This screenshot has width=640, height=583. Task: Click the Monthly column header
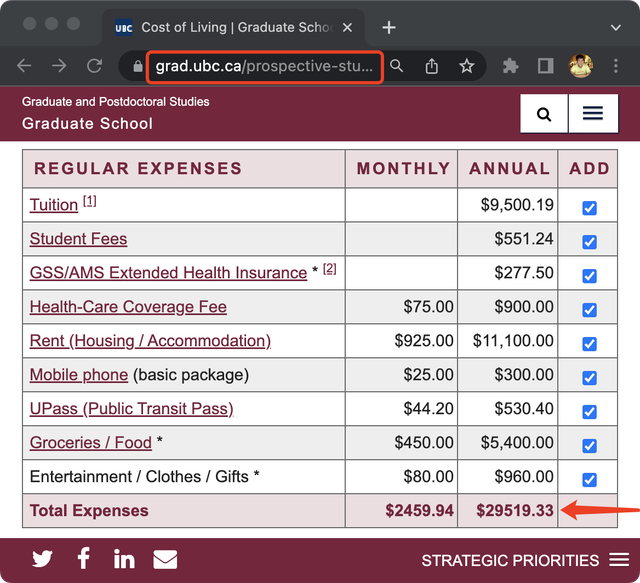[402, 169]
